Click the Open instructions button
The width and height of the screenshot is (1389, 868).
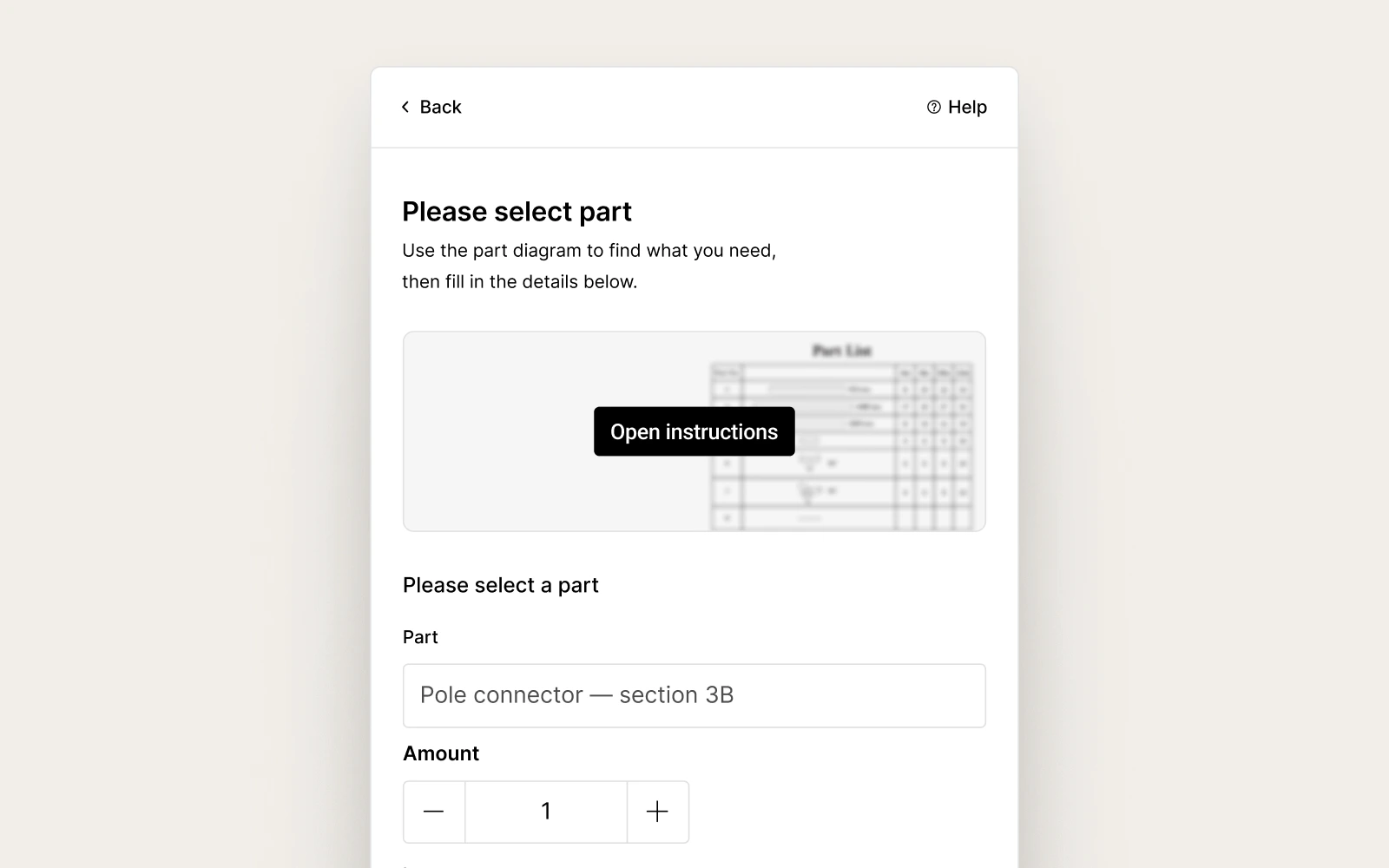coord(694,431)
